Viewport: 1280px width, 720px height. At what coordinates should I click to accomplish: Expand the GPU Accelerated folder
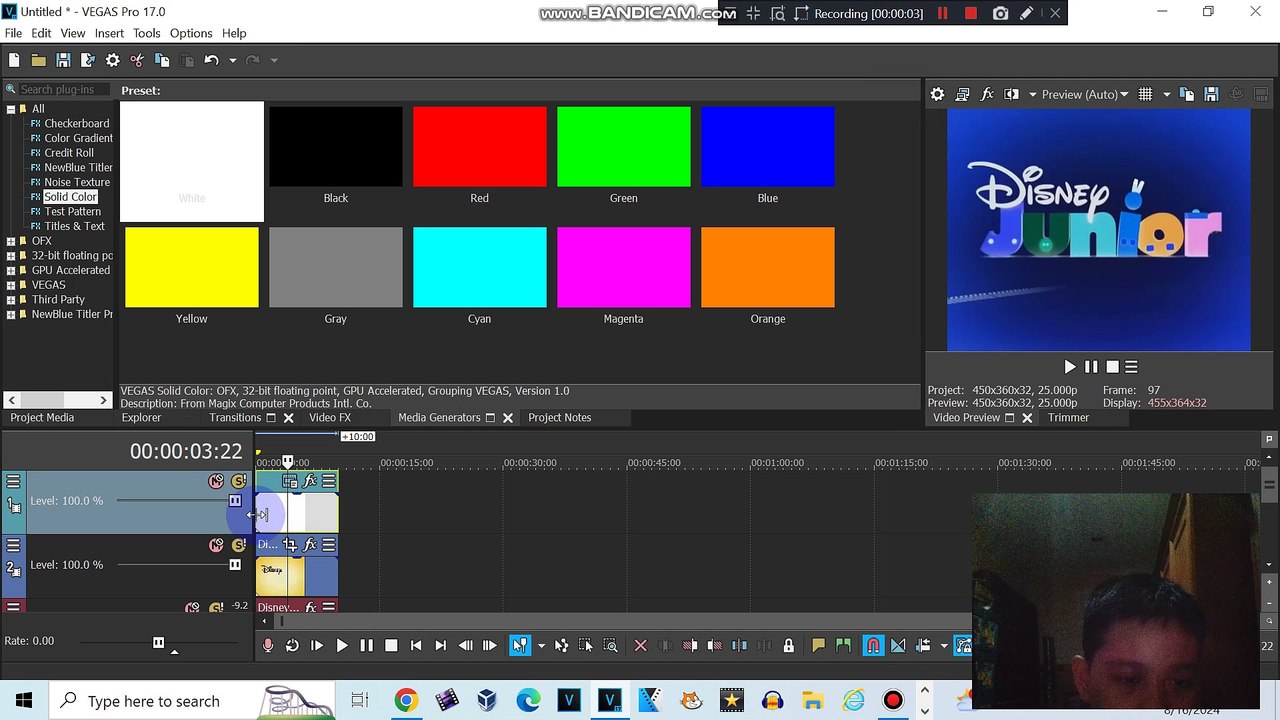[x=11, y=270]
